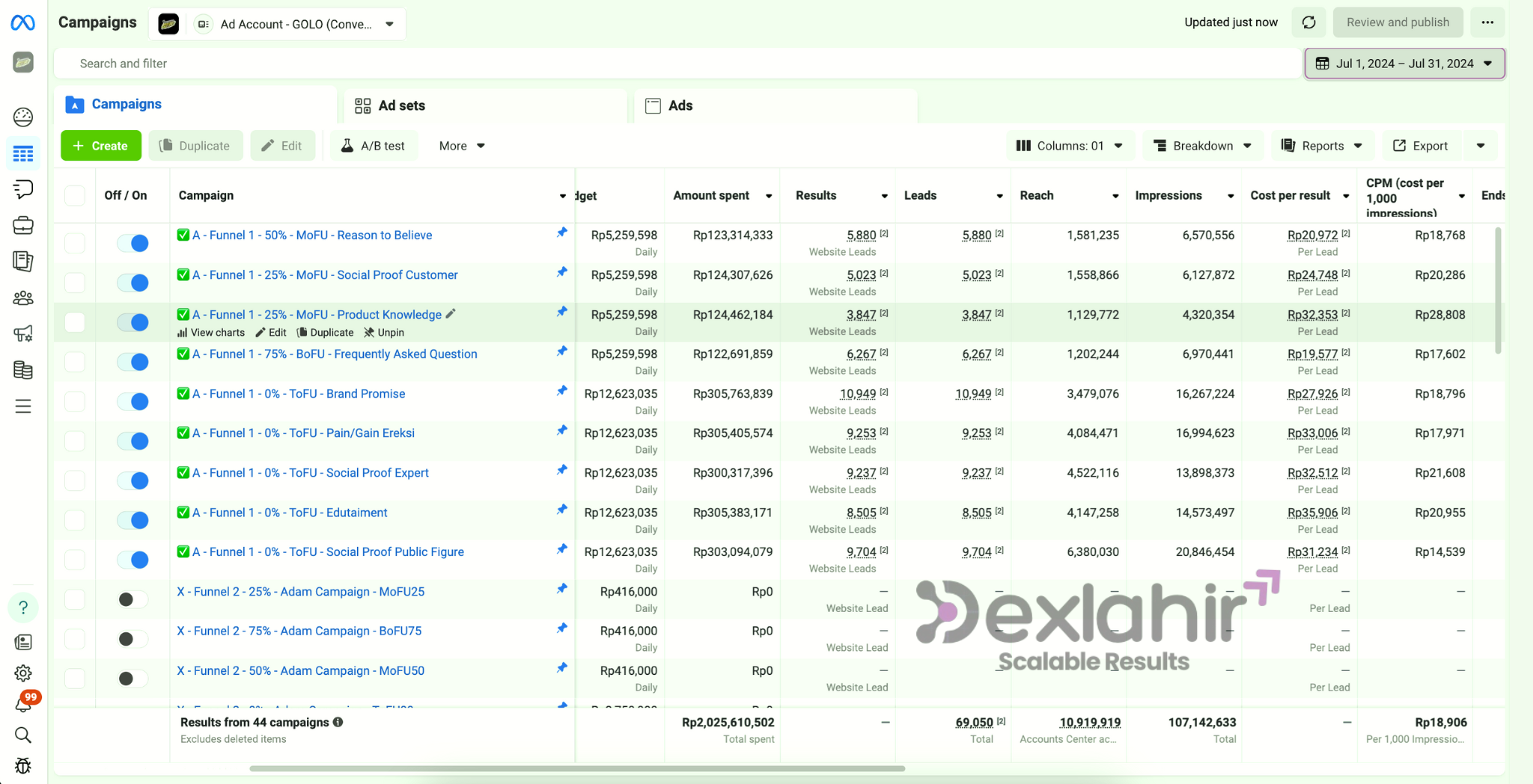Click the Search magnifier in sidebar

click(23, 735)
